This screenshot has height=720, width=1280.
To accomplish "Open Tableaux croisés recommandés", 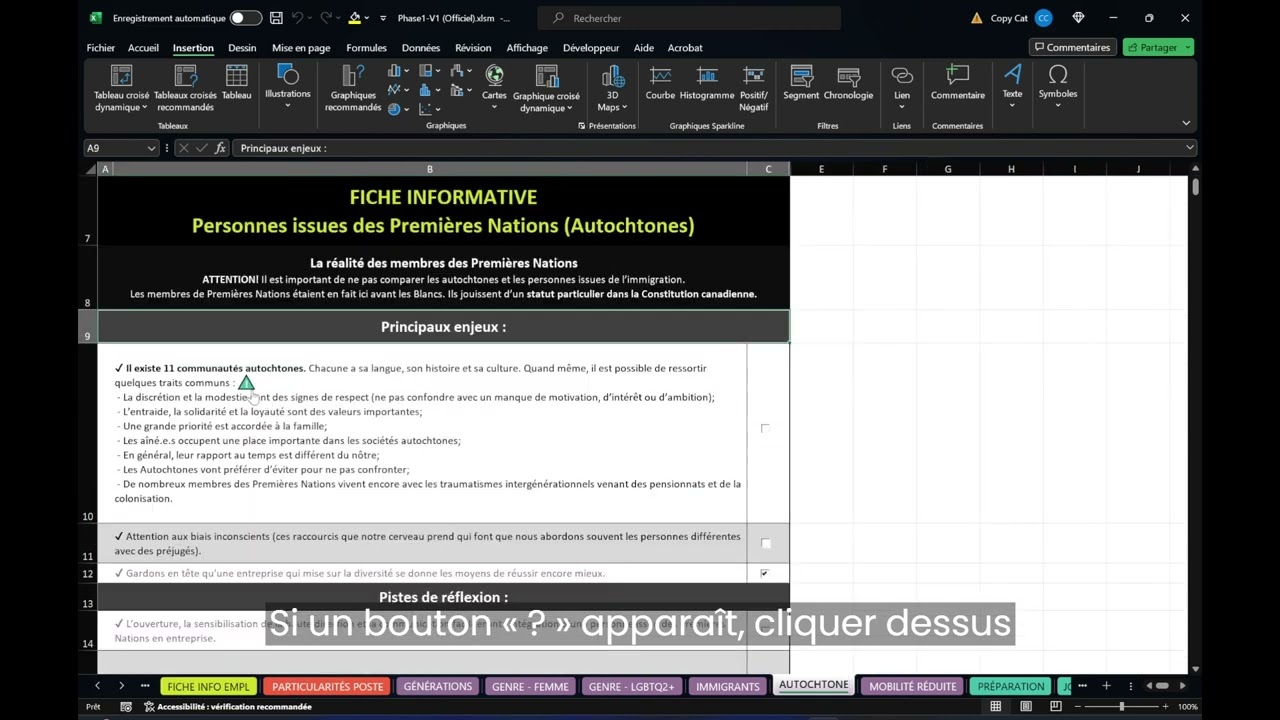I will pyautogui.click(x=185, y=88).
